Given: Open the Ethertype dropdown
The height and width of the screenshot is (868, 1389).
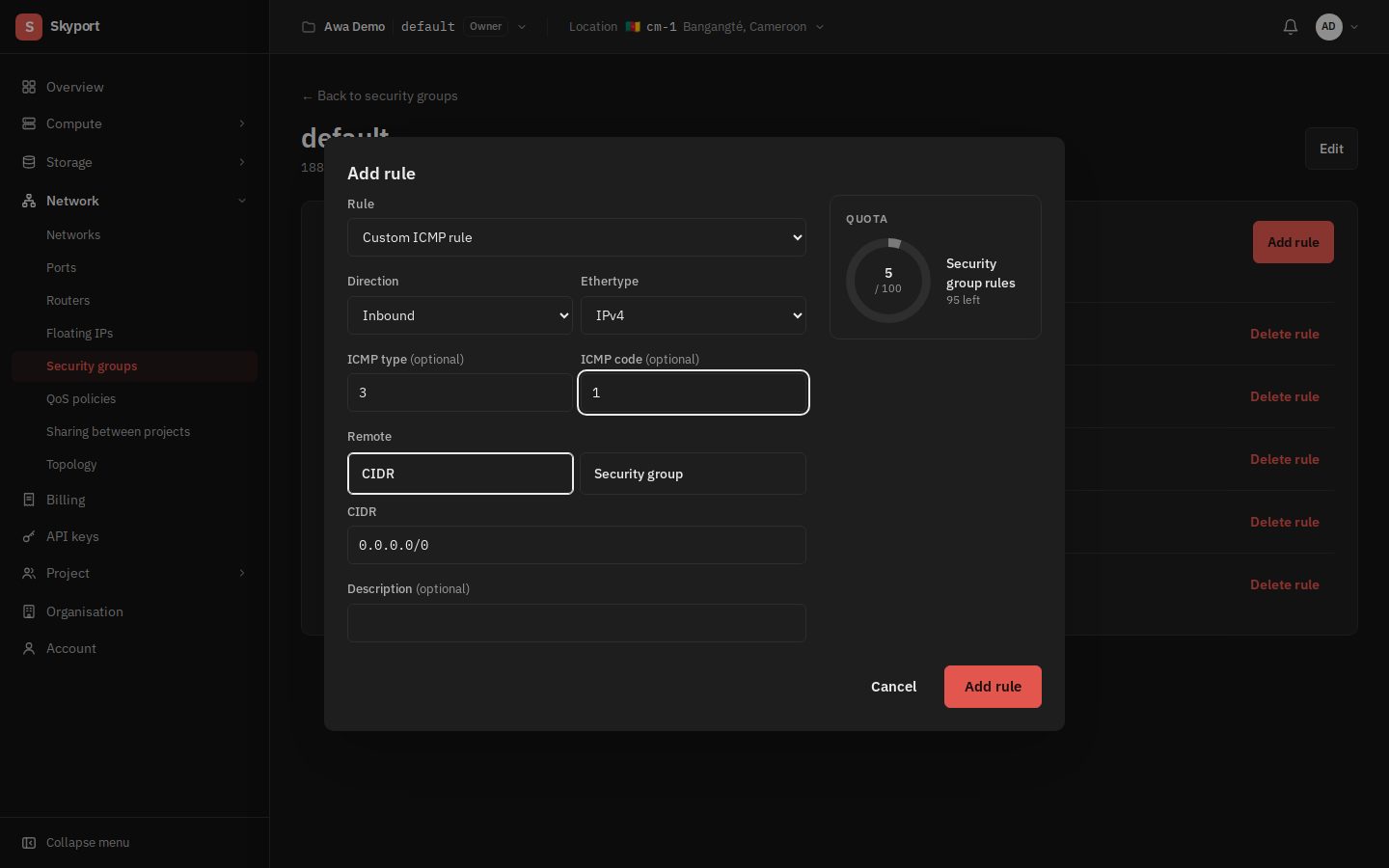Looking at the screenshot, I should pyautogui.click(x=694, y=315).
